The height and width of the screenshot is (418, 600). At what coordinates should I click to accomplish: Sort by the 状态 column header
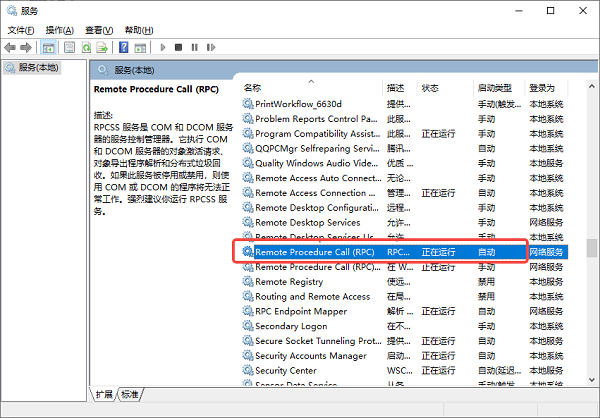(445, 88)
